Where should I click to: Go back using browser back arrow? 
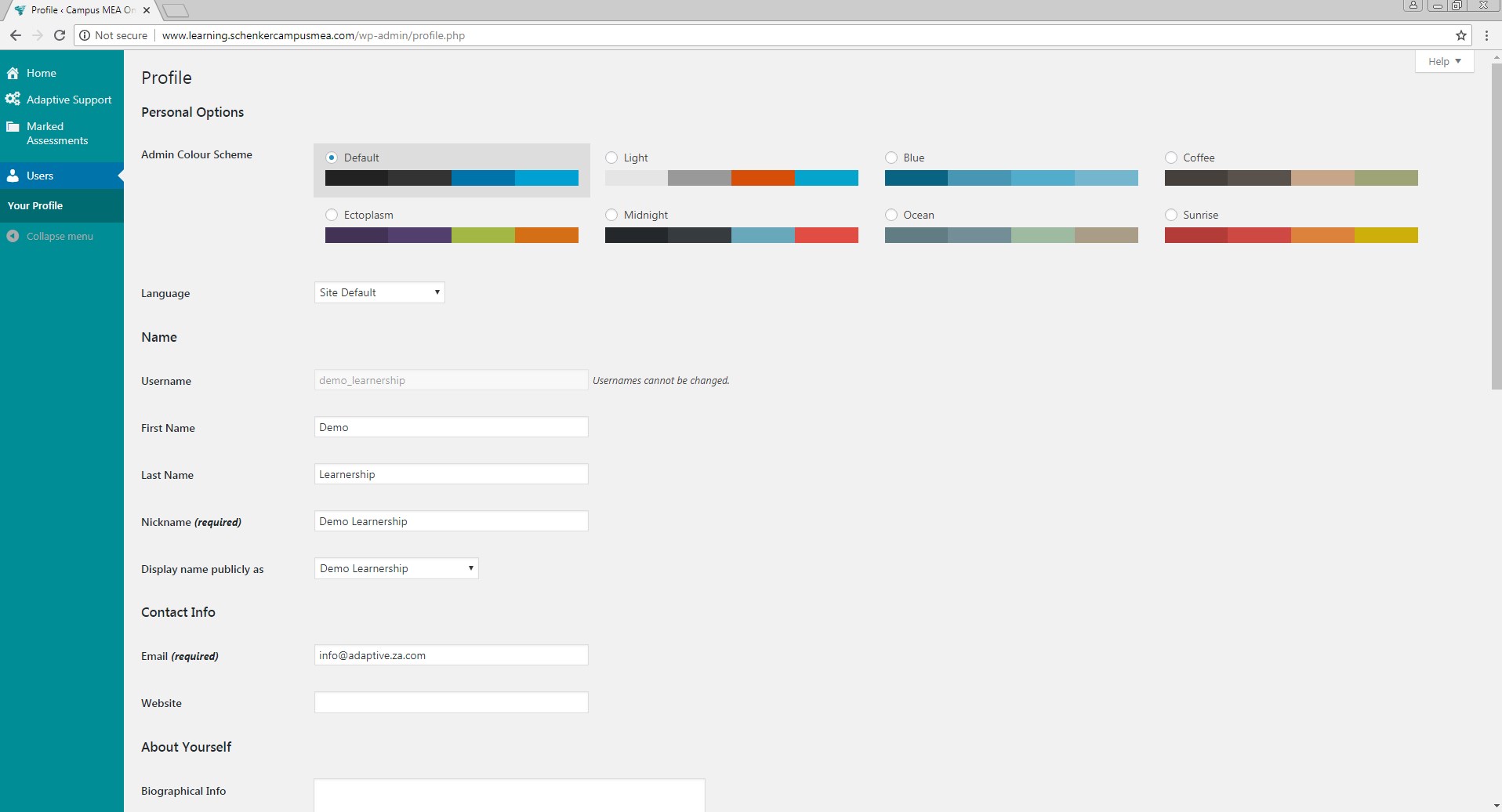[15, 35]
